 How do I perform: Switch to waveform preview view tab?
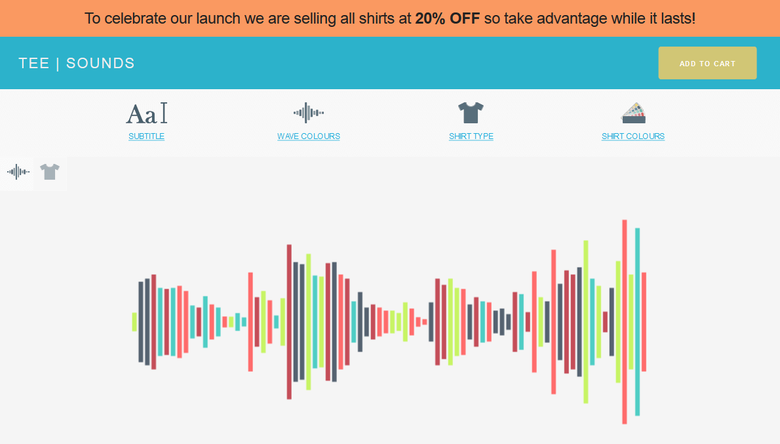click(17, 173)
